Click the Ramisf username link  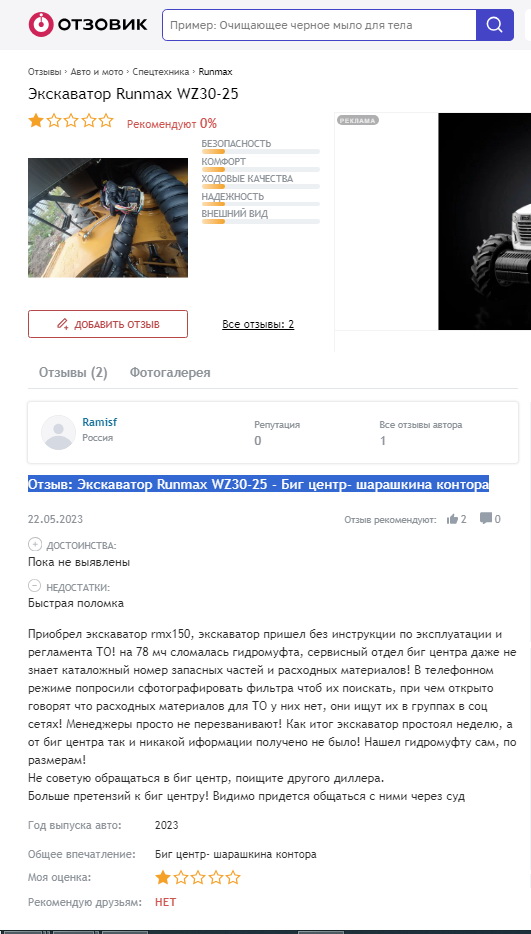[x=100, y=422]
